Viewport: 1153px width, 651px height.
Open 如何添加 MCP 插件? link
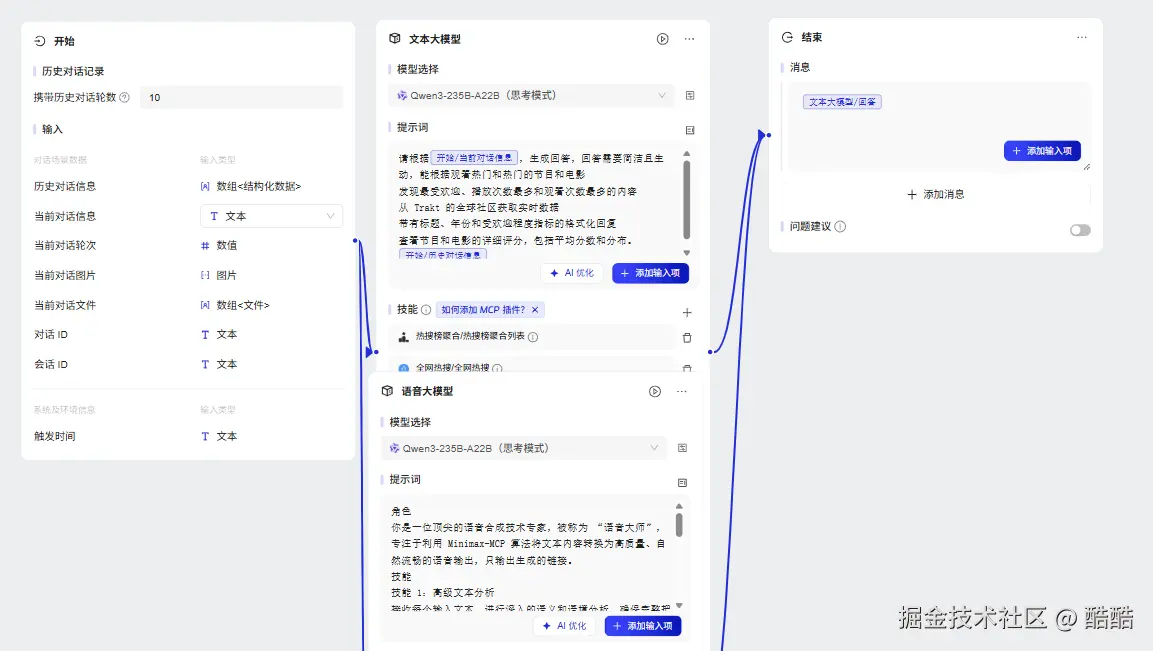point(483,310)
